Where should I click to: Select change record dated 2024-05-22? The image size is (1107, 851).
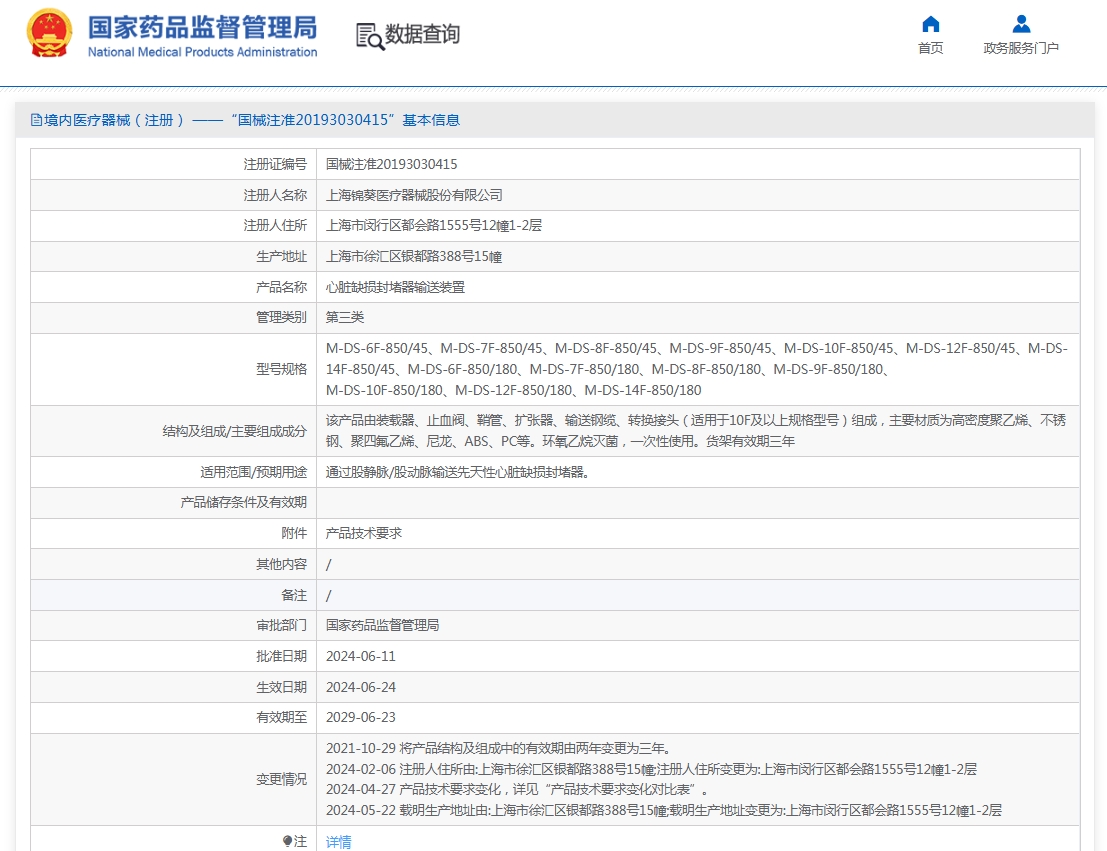tap(664, 810)
